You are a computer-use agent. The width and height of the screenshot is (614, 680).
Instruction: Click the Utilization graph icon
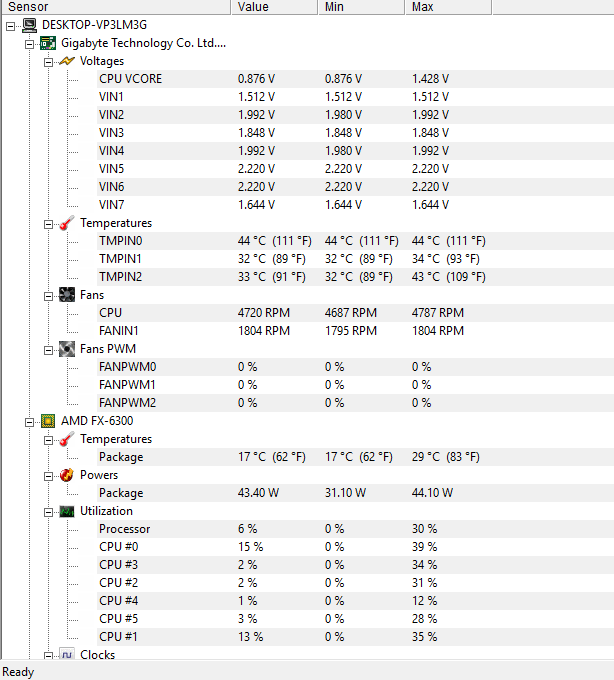click(67, 511)
